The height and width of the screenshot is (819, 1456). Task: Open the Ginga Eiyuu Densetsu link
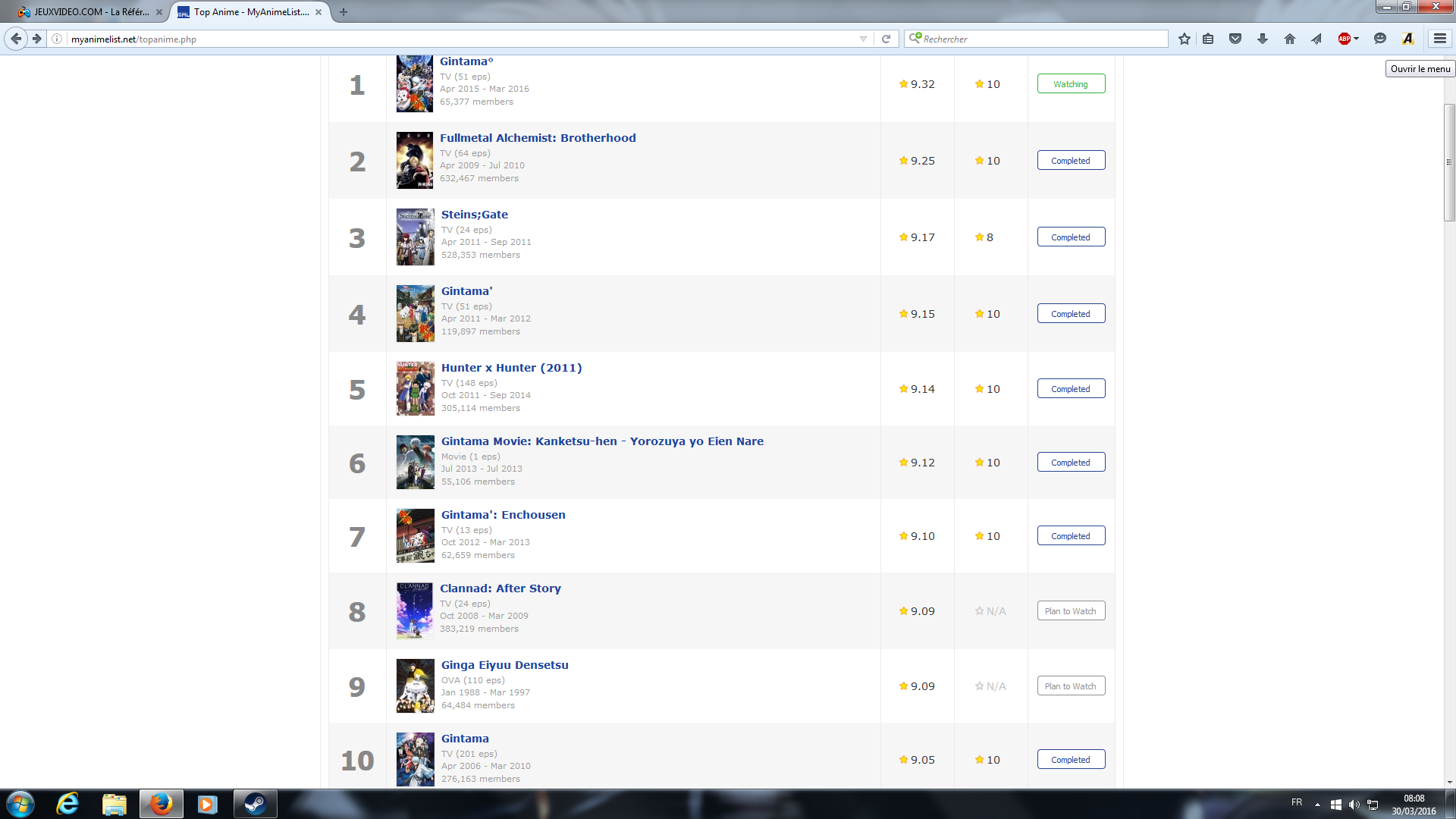[505, 665]
